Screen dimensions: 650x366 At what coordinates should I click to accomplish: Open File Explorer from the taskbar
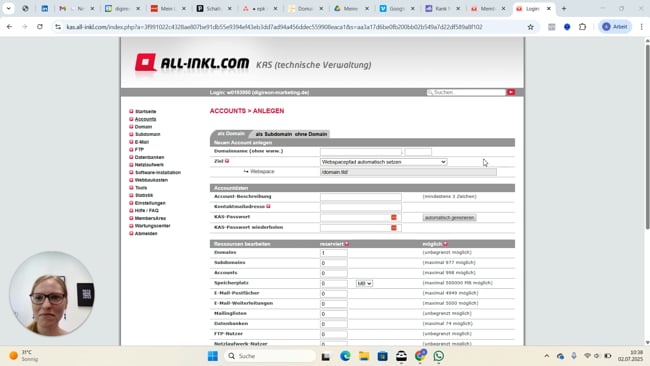(364, 356)
